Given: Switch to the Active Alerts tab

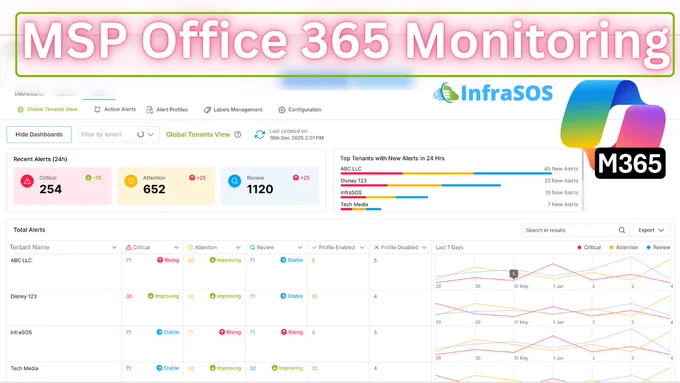Looking at the screenshot, I should pyautogui.click(x=115, y=109).
